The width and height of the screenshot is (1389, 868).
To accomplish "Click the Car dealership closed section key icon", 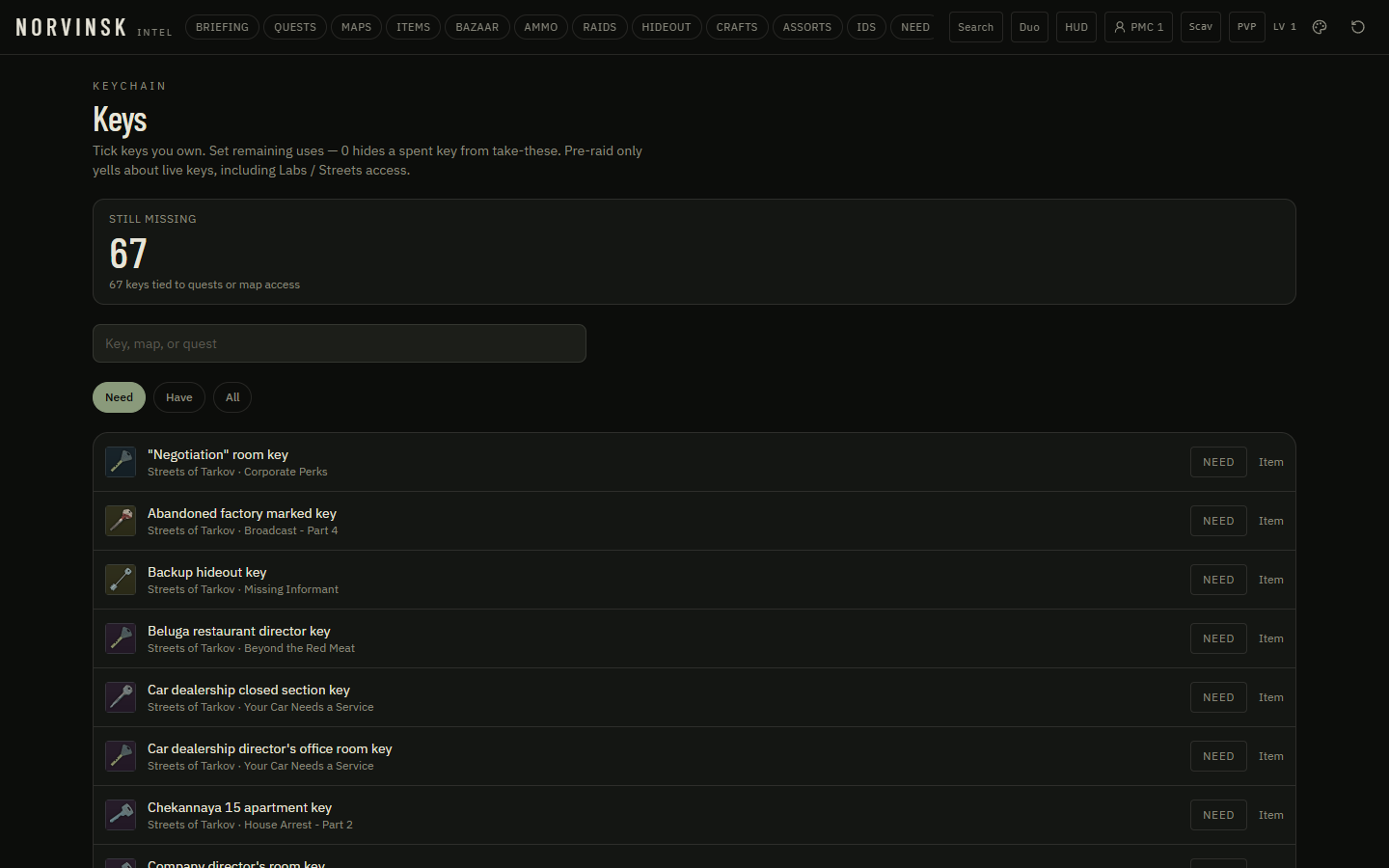I will (x=121, y=697).
